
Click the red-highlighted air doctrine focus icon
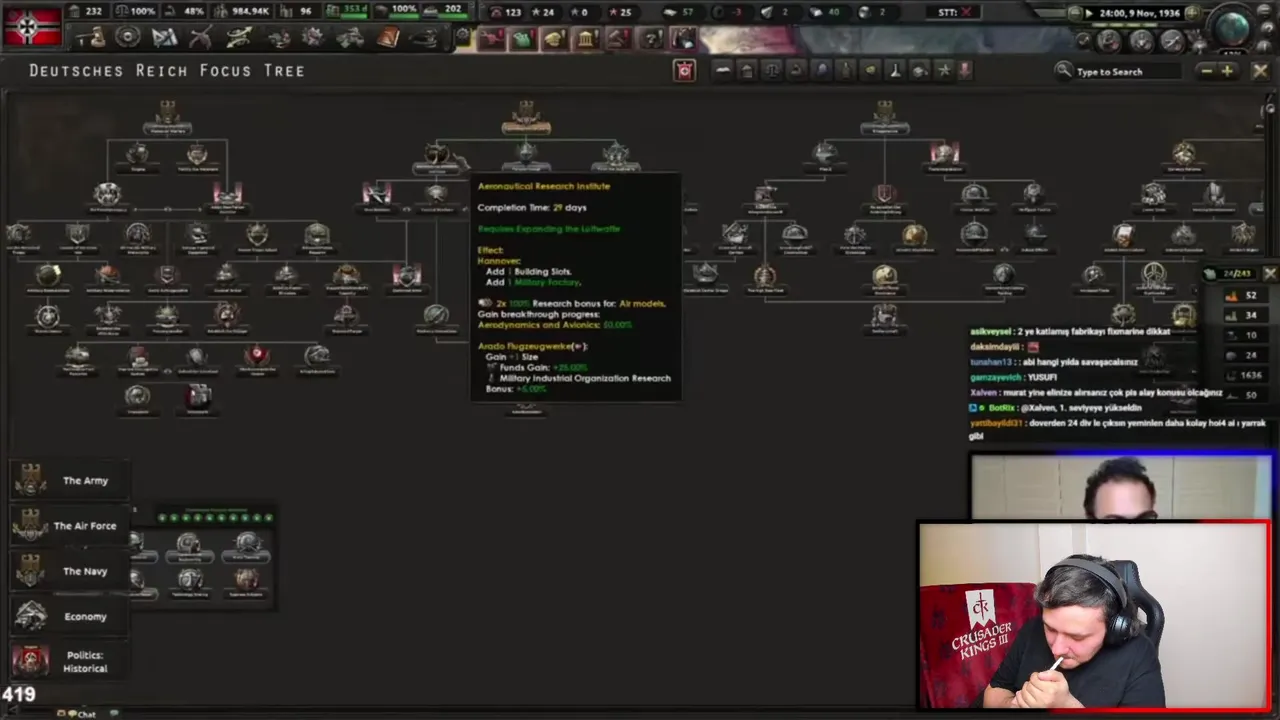377,193
